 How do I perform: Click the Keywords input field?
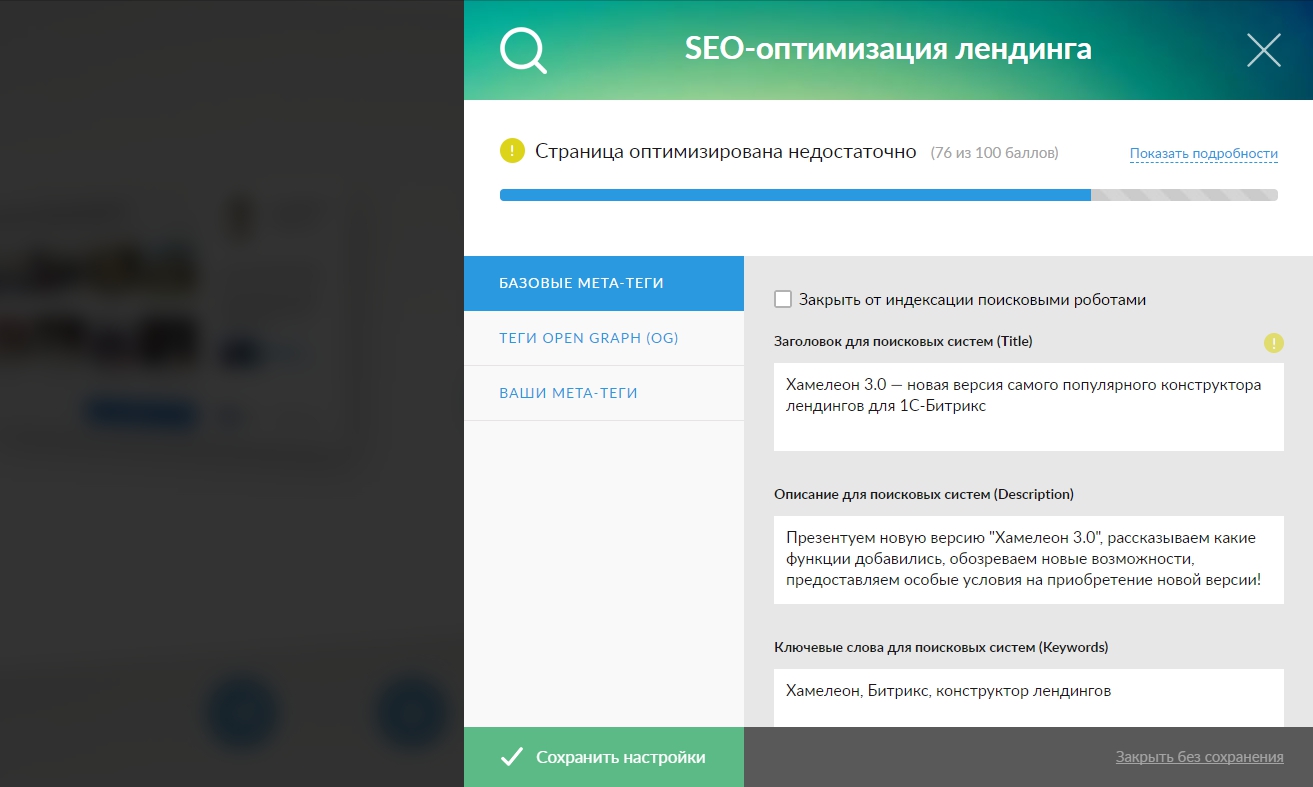pos(1028,697)
